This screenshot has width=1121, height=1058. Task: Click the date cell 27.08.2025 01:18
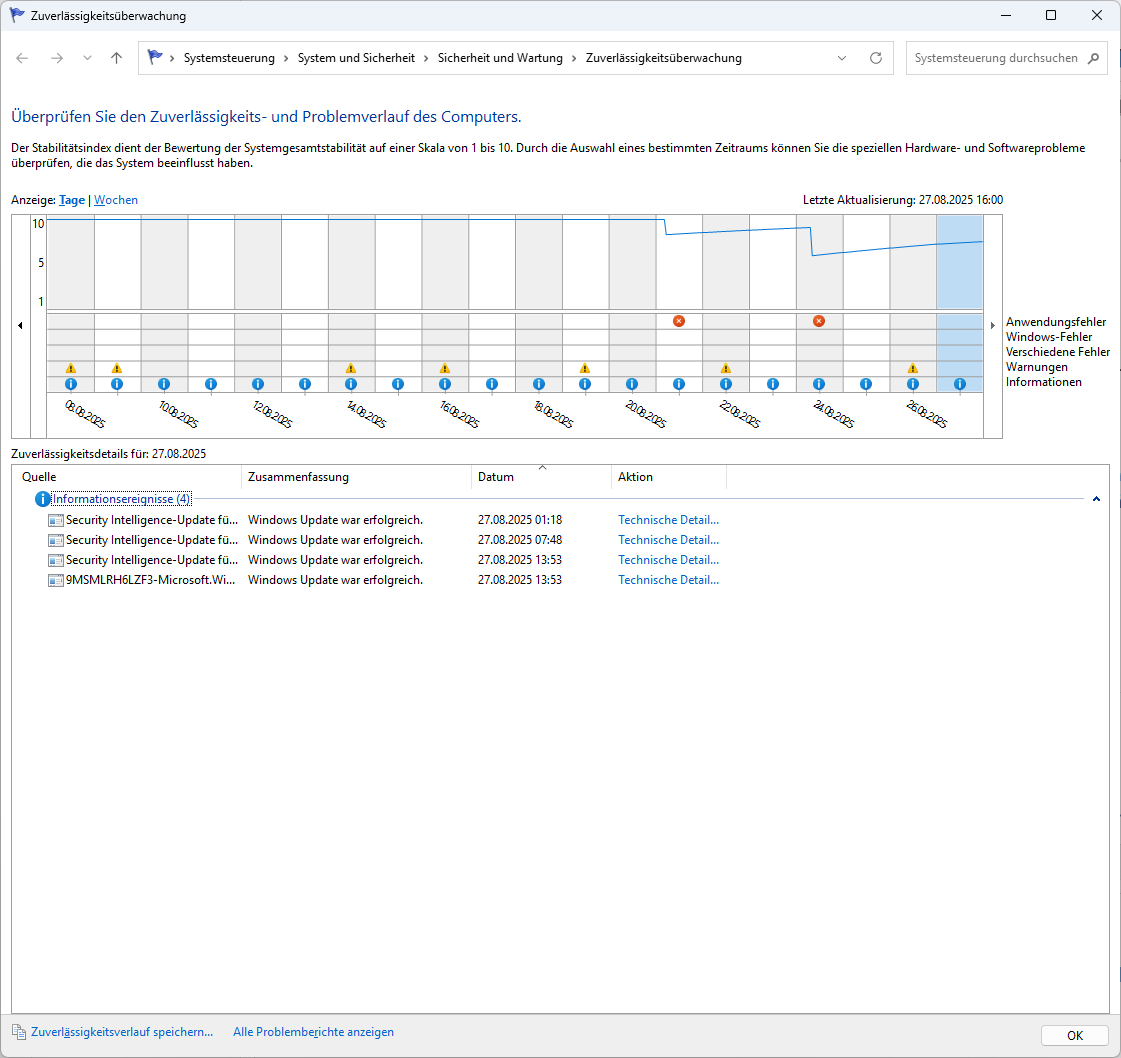520,520
